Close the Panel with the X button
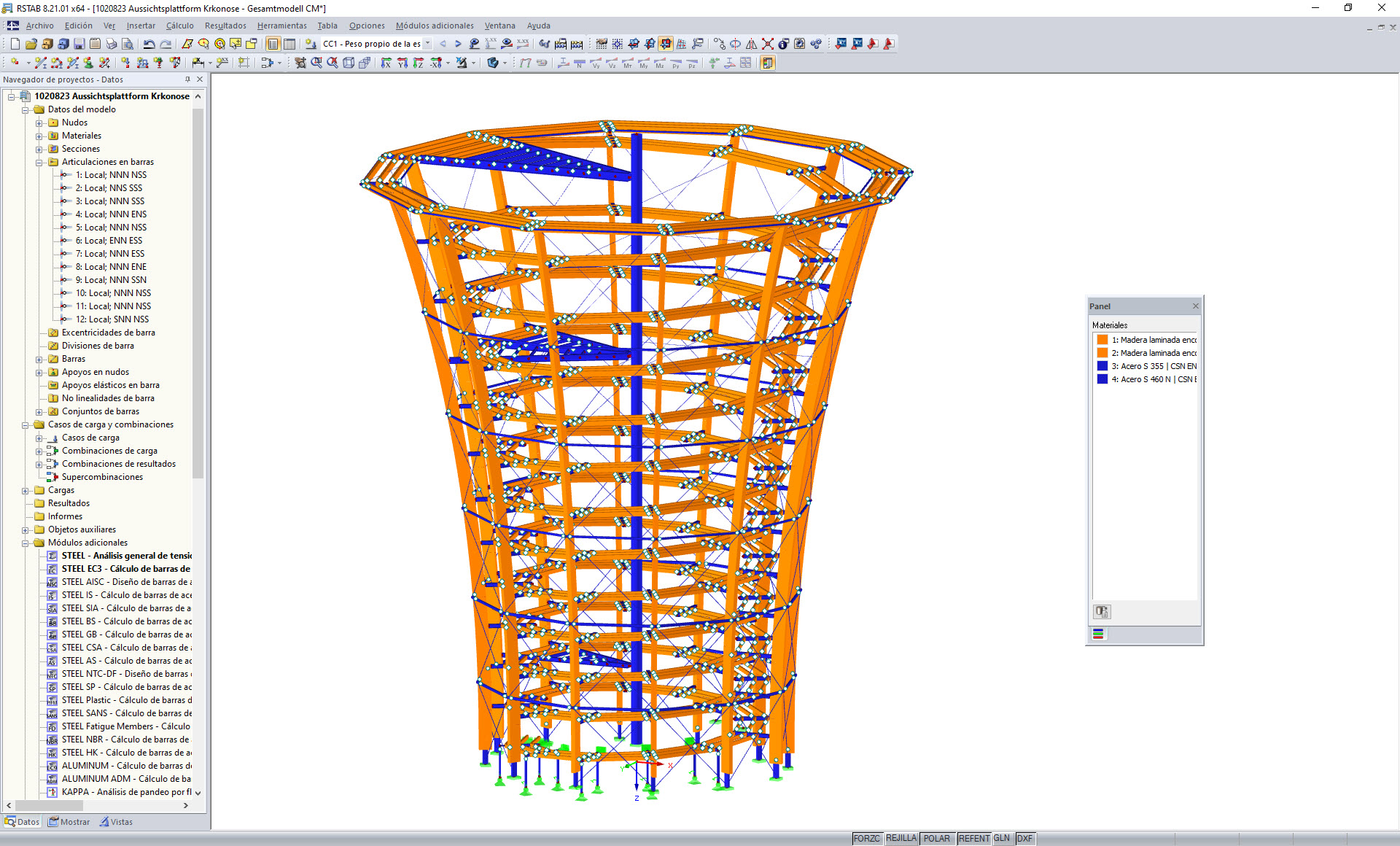1400x846 pixels. (1196, 306)
